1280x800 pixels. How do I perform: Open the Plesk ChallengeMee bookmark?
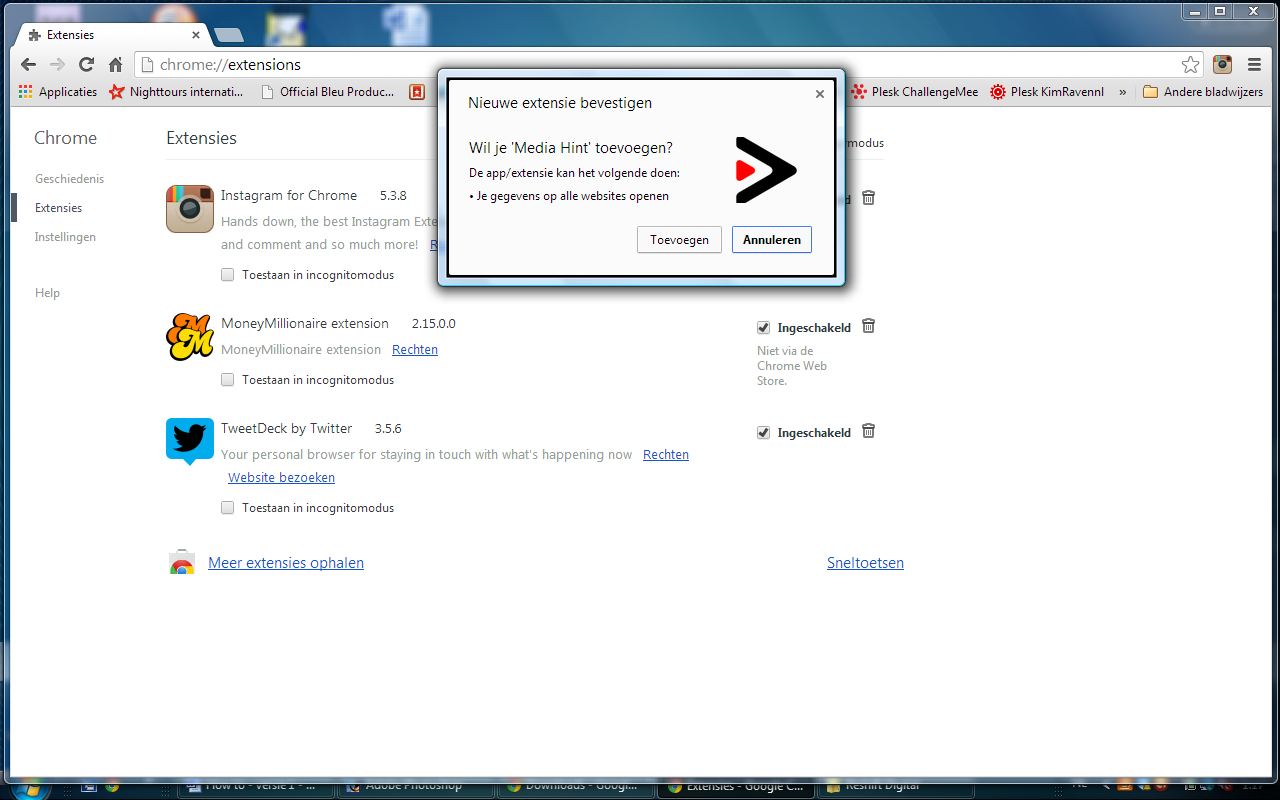point(914,92)
